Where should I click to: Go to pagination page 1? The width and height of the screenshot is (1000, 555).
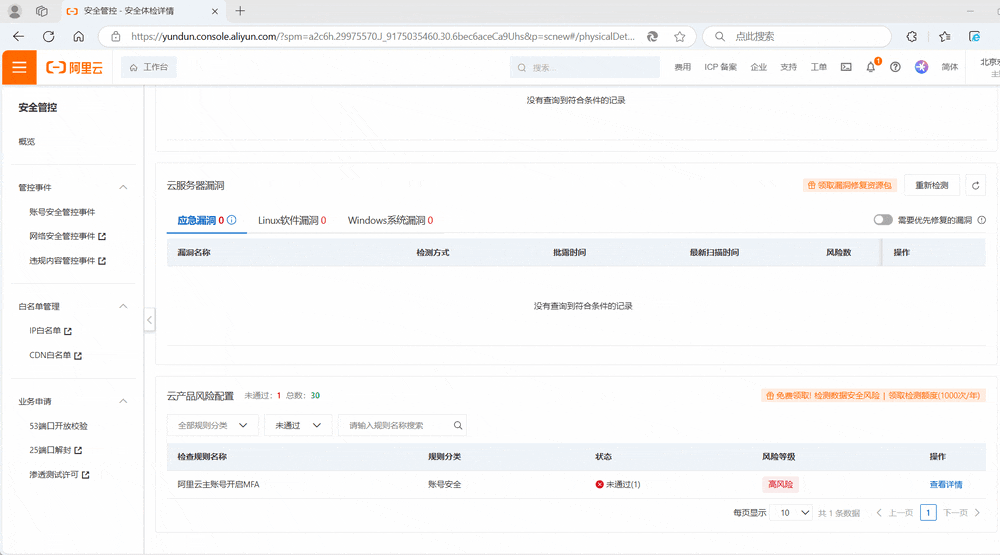928,513
